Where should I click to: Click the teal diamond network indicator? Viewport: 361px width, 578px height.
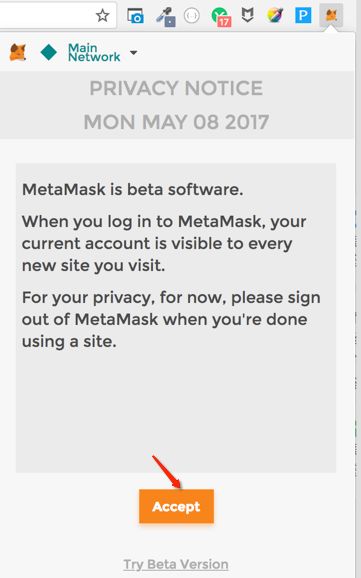pos(49,52)
